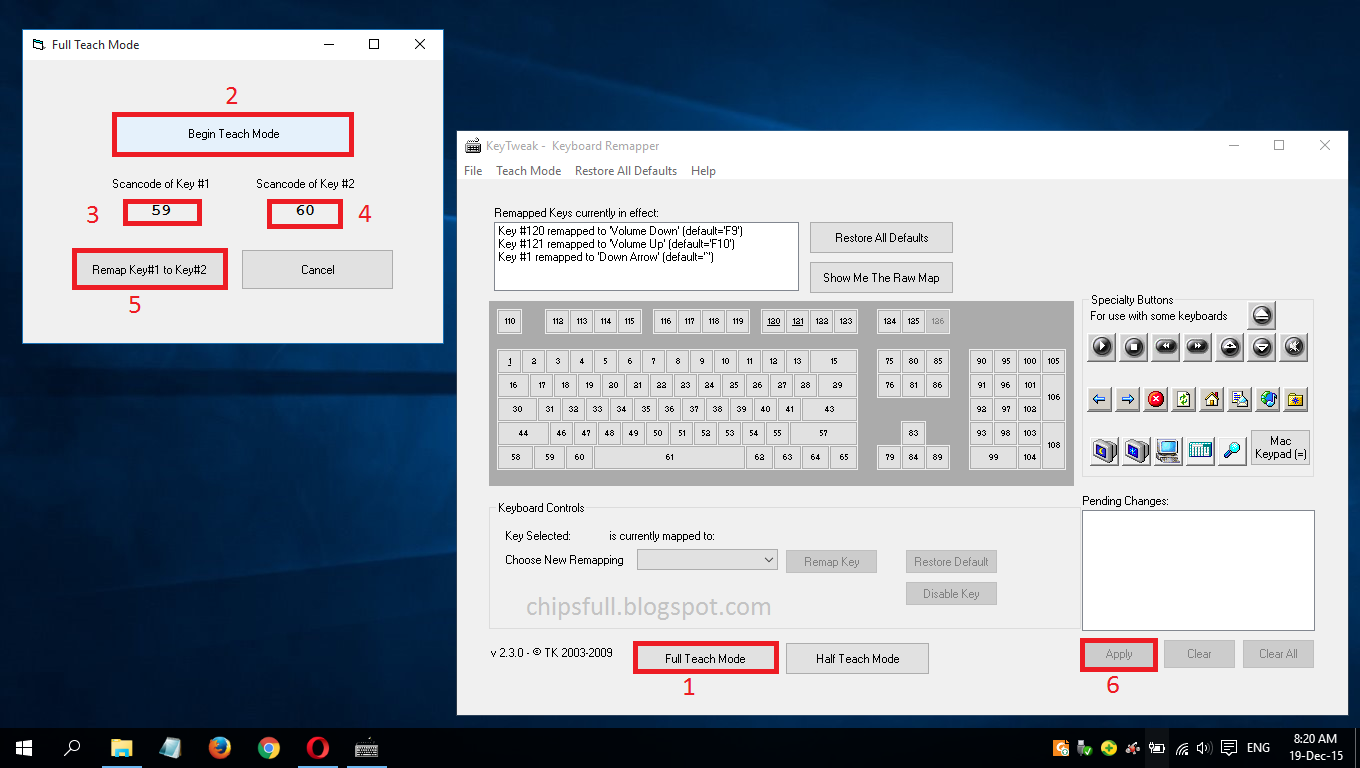The height and width of the screenshot is (768, 1360).
Task: Click the ENG language indicator
Action: coord(1258,748)
